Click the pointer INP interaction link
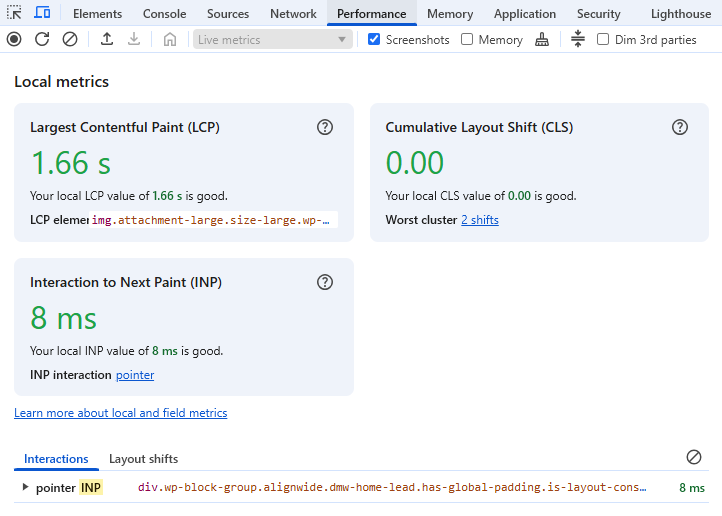 pyautogui.click(x=135, y=375)
